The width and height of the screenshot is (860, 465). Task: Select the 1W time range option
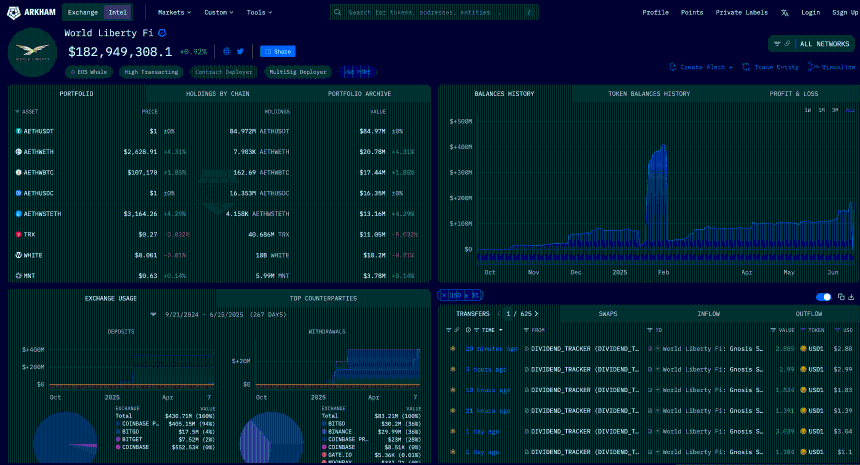point(807,110)
